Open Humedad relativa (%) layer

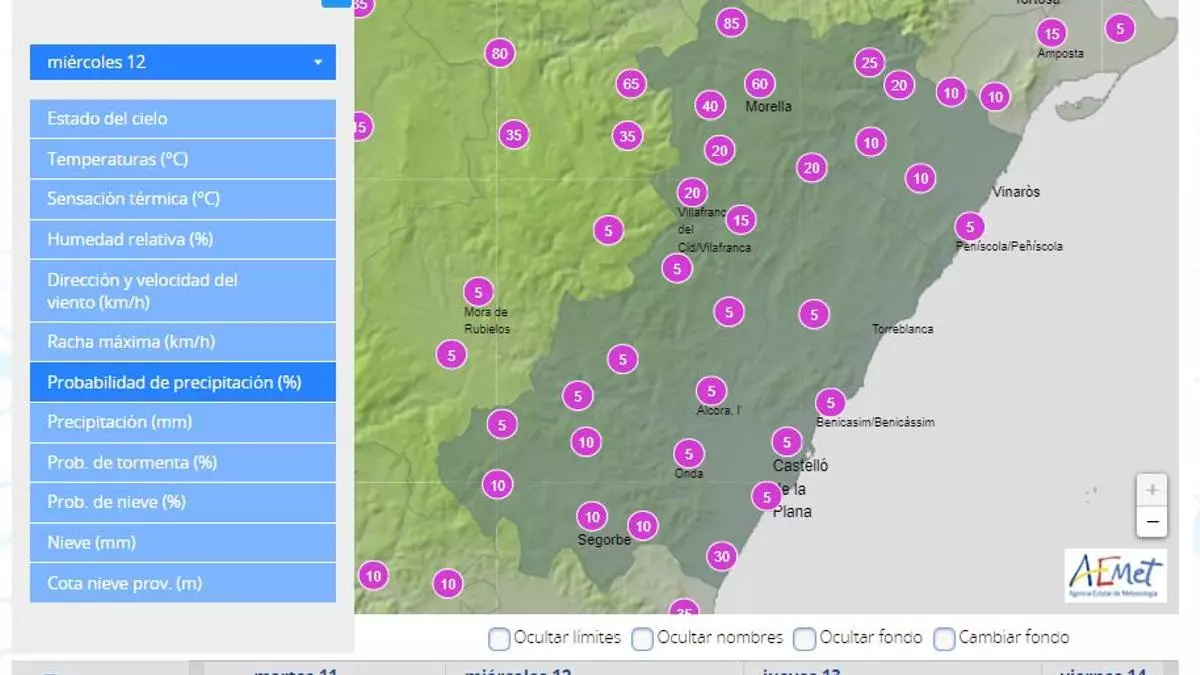[x=183, y=239]
